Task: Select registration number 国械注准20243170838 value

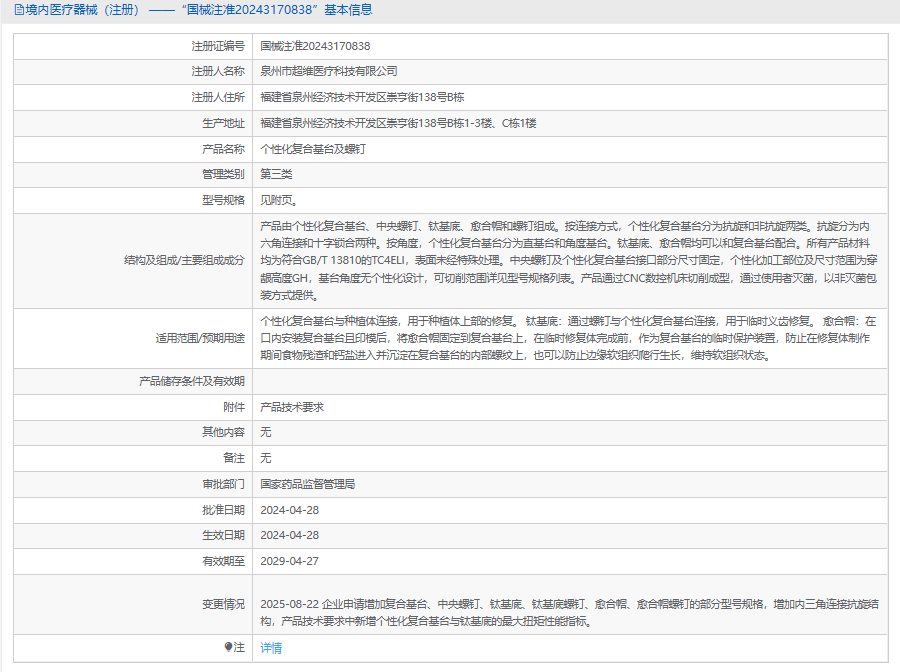Action: (x=315, y=46)
